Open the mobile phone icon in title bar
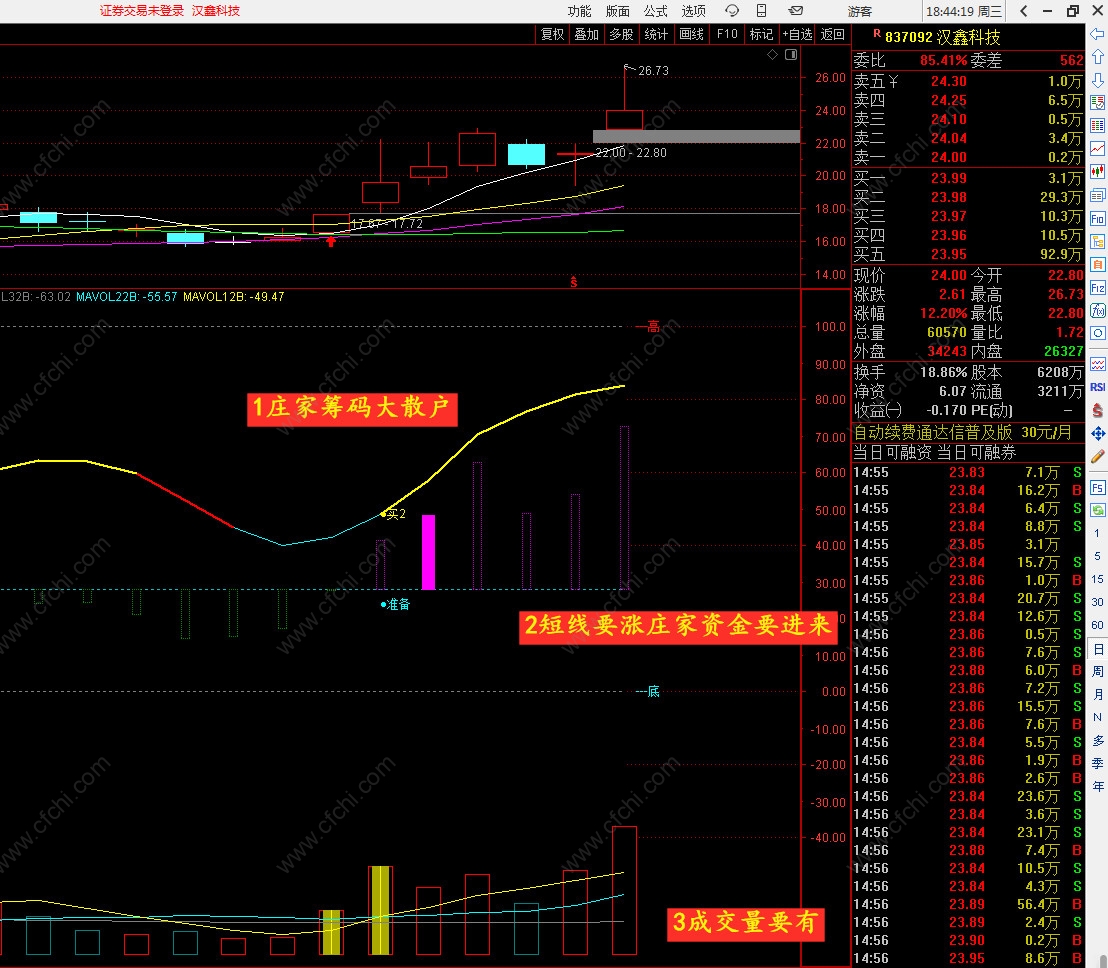 [x=762, y=11]
